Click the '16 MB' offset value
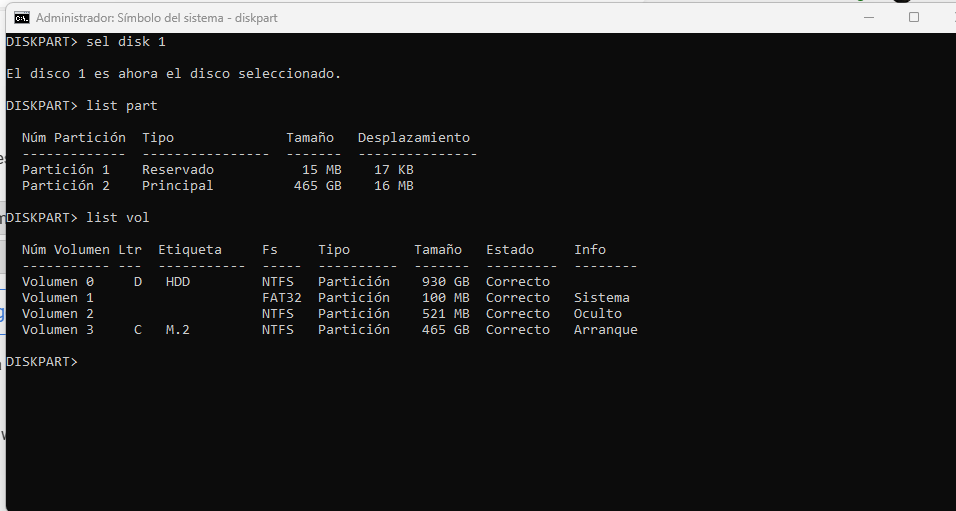This screenshot has width=956, height=511. point(394,185)
